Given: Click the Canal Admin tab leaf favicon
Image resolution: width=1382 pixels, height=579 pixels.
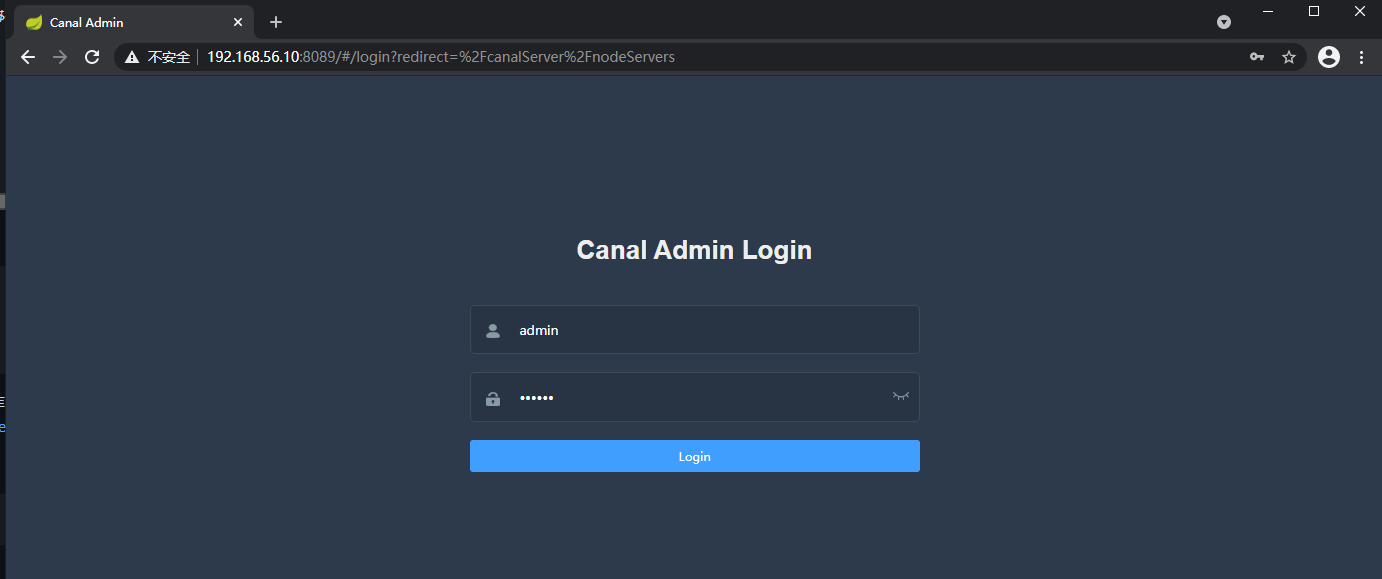Looking at the screenshot, I should click(34, 22).
